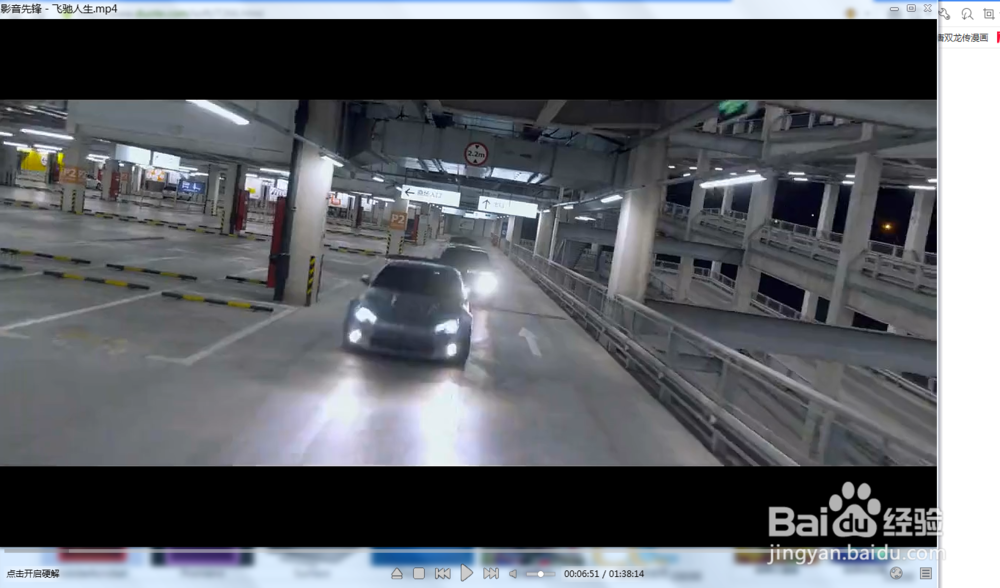Click the video frame to toggle playback

tap(468, 283)
